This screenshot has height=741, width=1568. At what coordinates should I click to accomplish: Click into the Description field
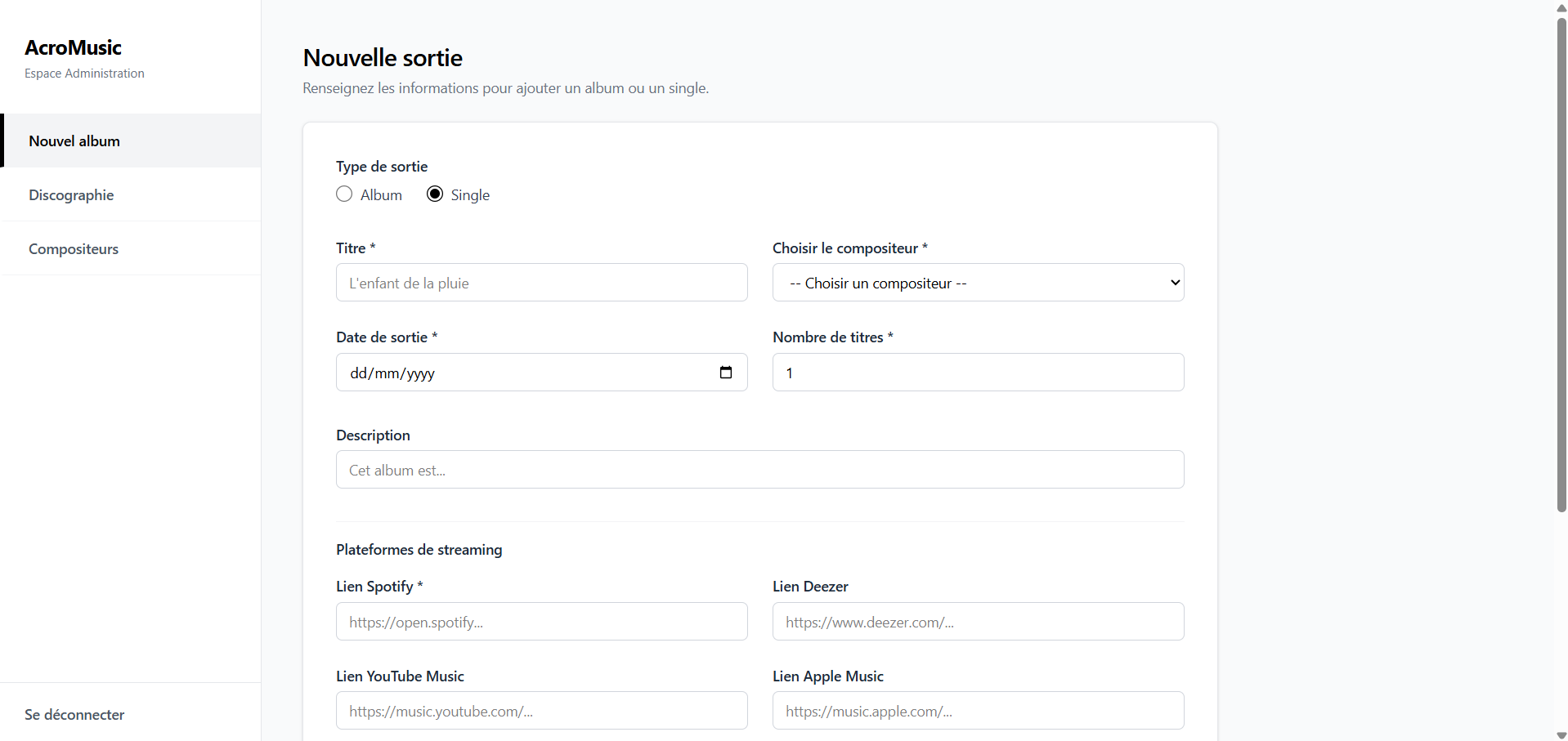[x=759, y=470]
